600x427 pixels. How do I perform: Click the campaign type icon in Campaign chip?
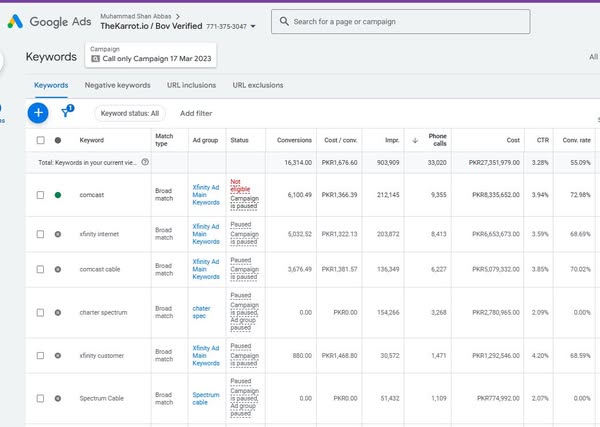(95, 59)
